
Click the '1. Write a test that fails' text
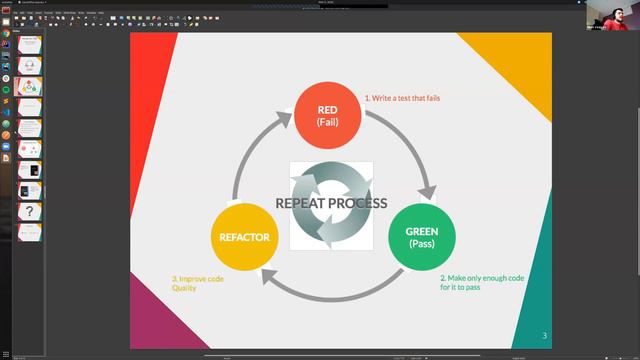[x=402, y=98]
